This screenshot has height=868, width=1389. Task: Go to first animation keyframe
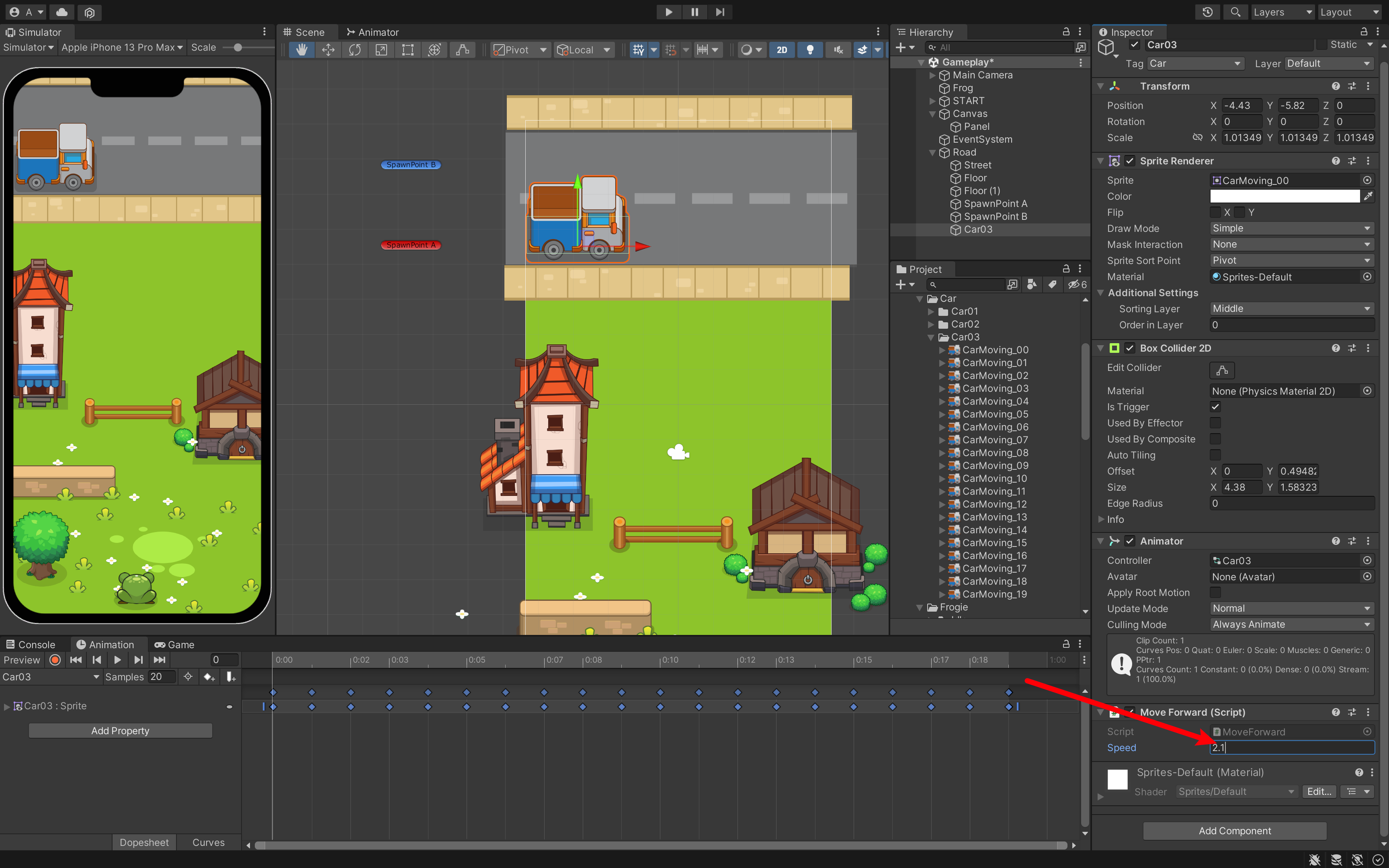[76, 660]
